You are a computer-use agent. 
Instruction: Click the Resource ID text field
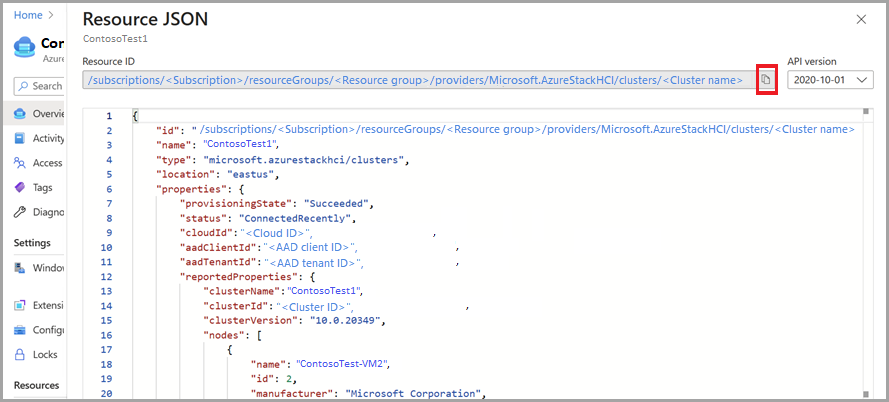(418, 80)
